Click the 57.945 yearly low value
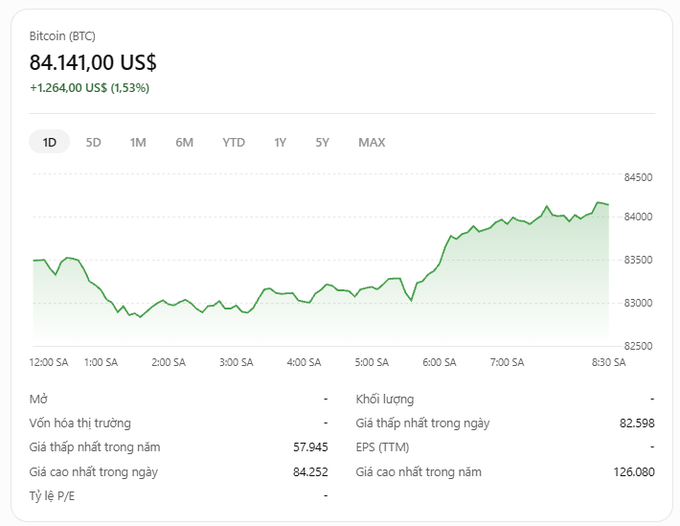The image size is (680, 526). pos(311,447)
